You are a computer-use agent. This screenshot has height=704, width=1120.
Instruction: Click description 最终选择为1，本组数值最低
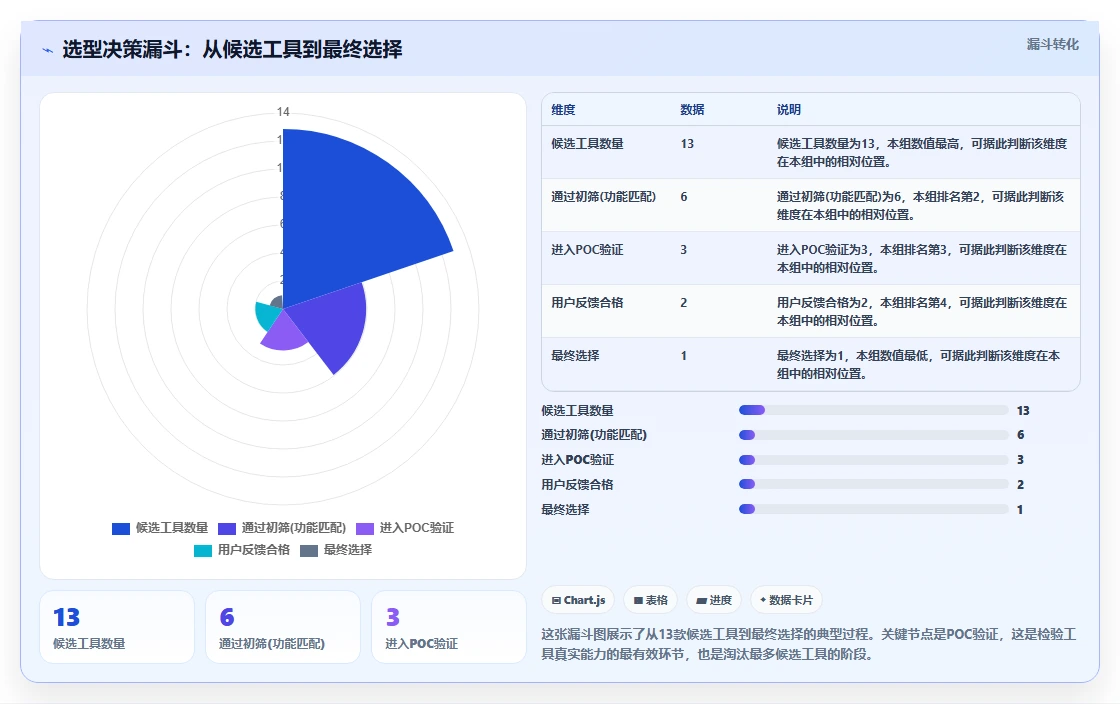918,364
